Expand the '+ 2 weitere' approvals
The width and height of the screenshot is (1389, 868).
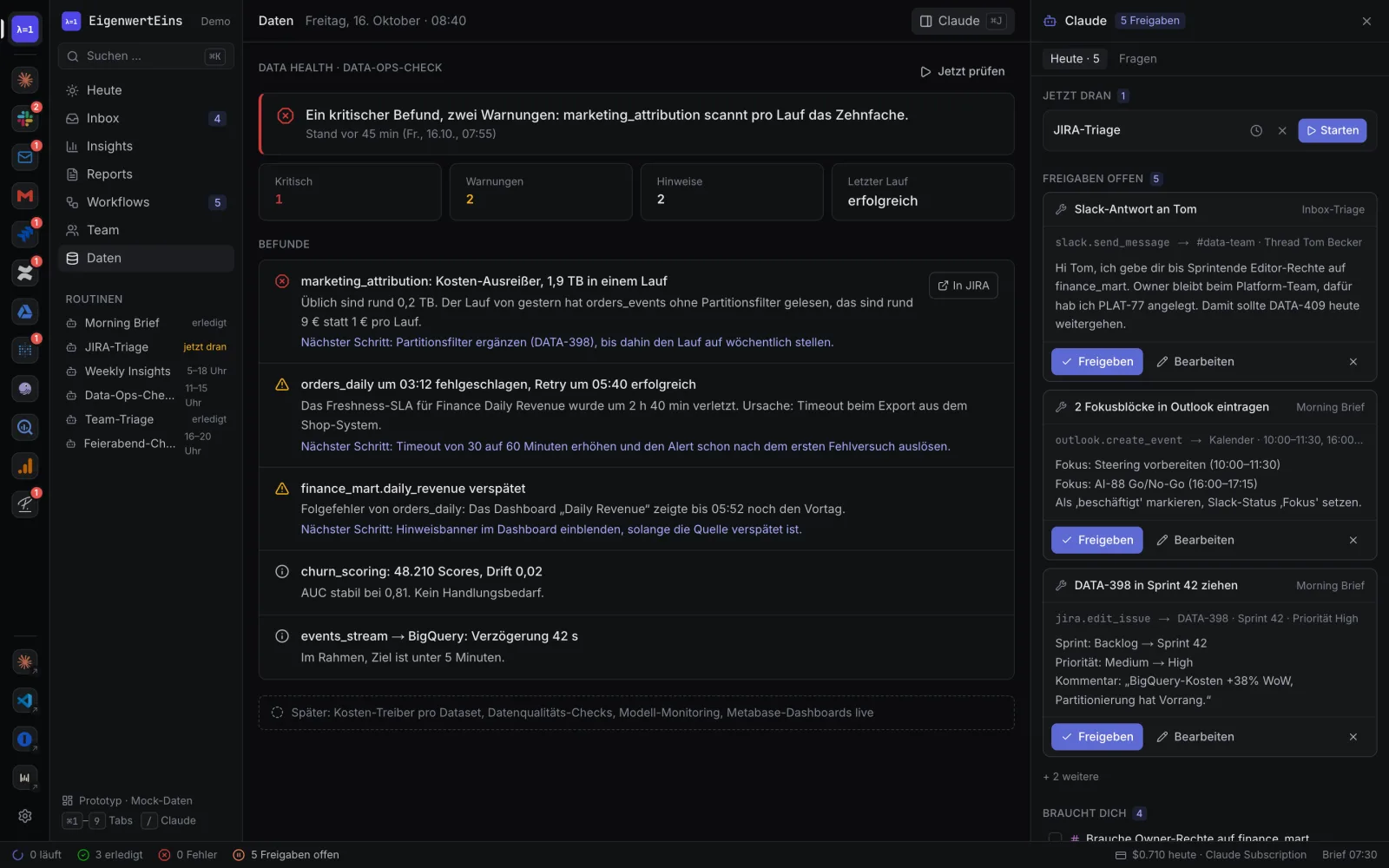click(x=1071, y=777)
